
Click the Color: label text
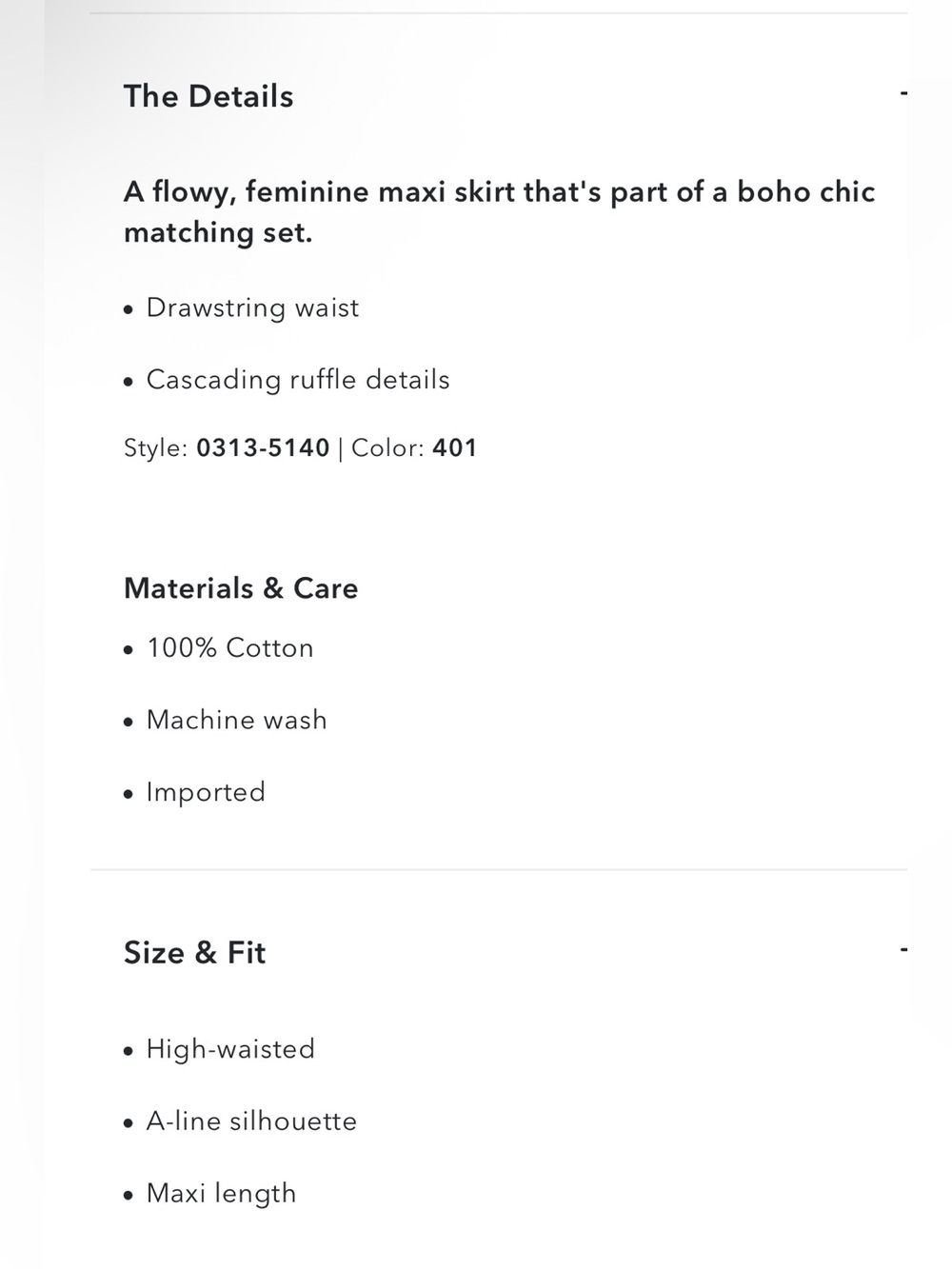click(387, 447)
